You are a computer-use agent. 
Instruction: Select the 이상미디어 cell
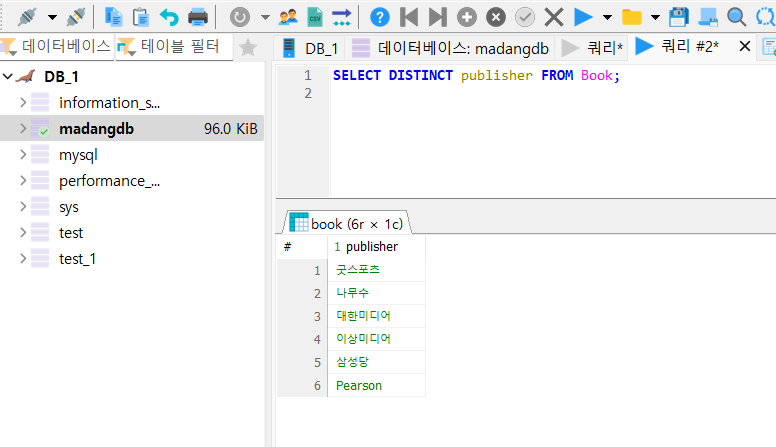tap(376, 339)
